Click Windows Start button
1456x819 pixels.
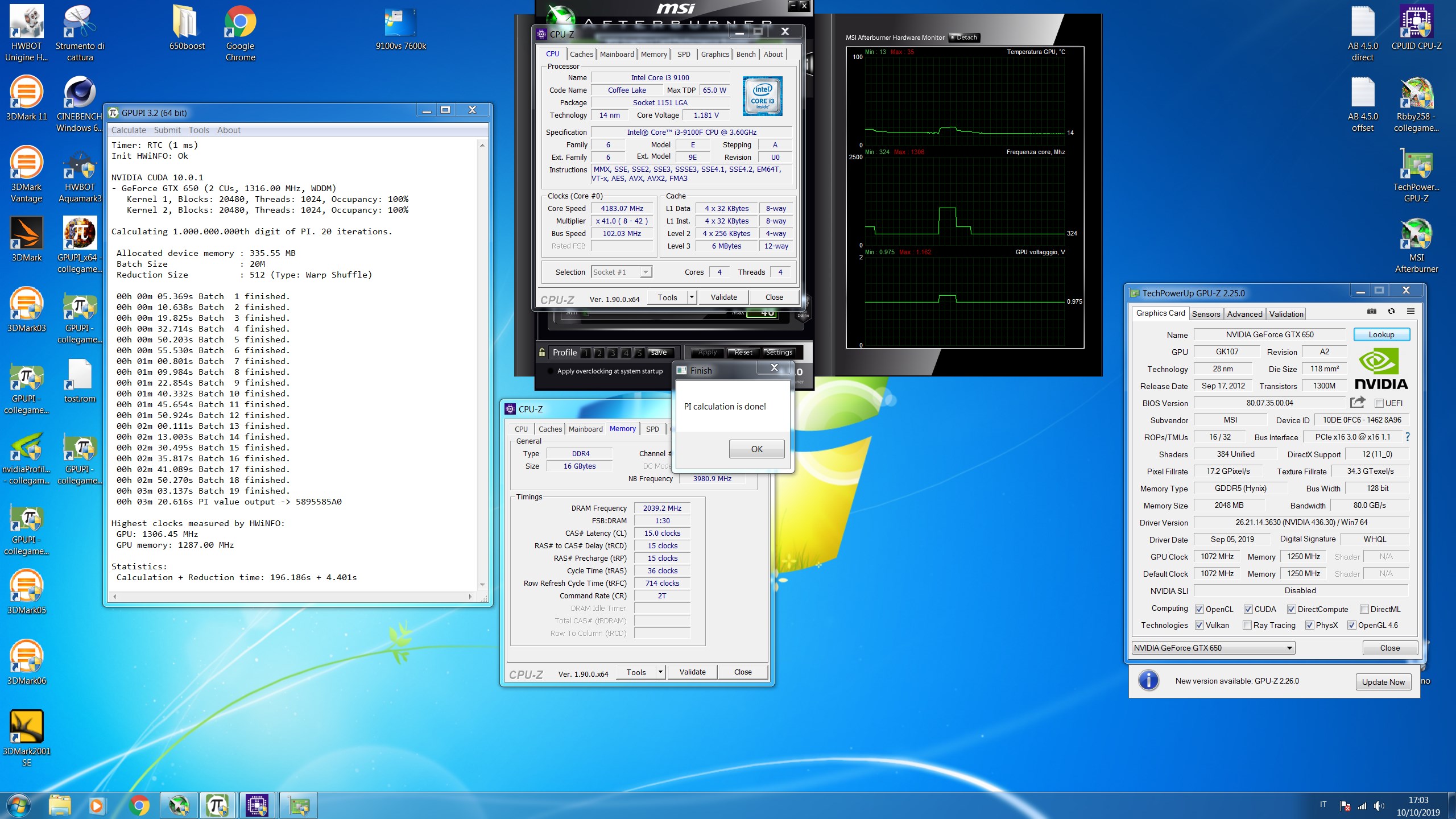(19, 805)
